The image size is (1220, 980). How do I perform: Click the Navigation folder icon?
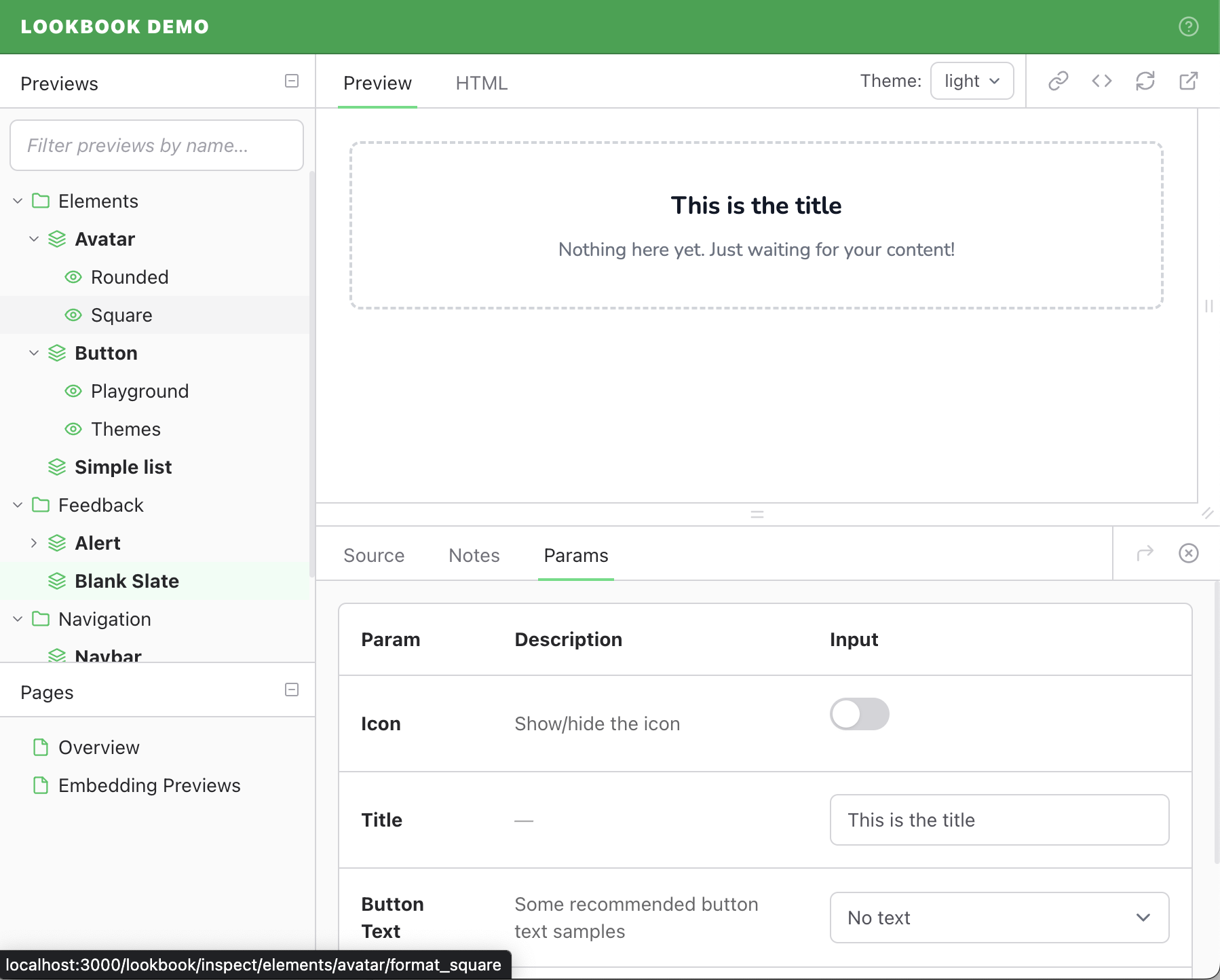(x=41, y=619)
